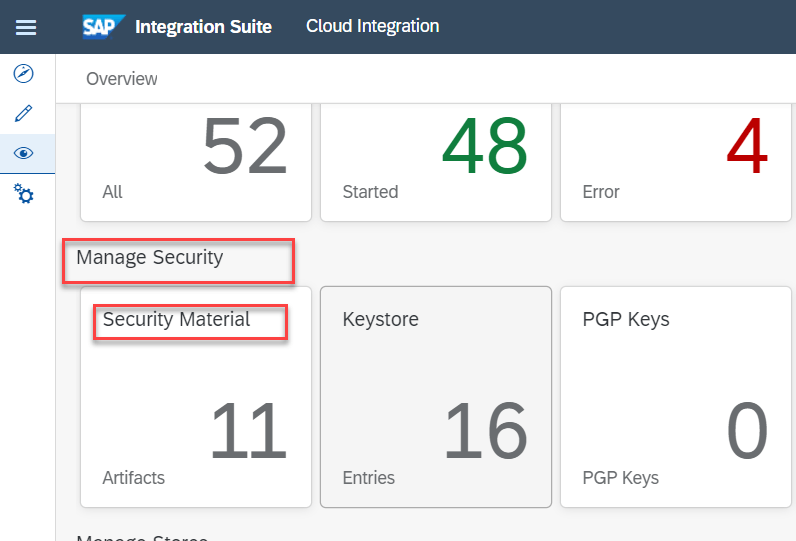Click the Manage Stores section heading

pos(142,537)
